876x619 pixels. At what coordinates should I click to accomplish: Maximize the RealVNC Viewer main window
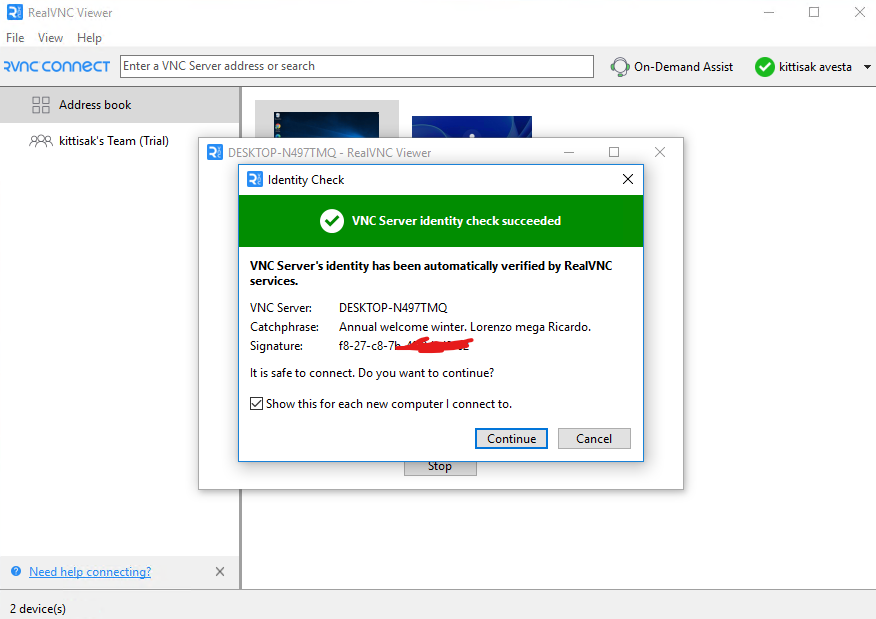click(814, 12)
